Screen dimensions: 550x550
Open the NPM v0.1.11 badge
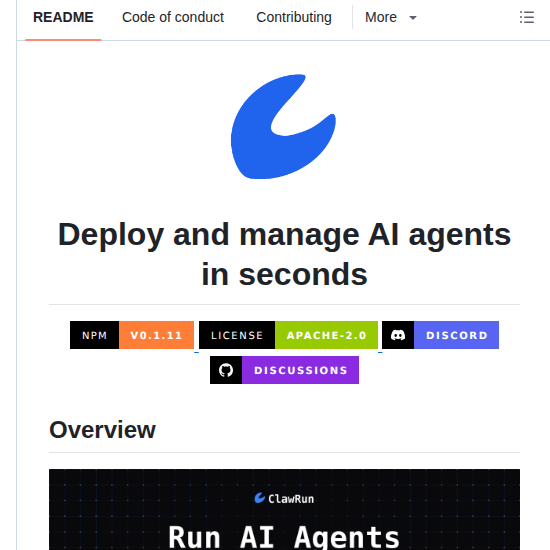[132, 335]
